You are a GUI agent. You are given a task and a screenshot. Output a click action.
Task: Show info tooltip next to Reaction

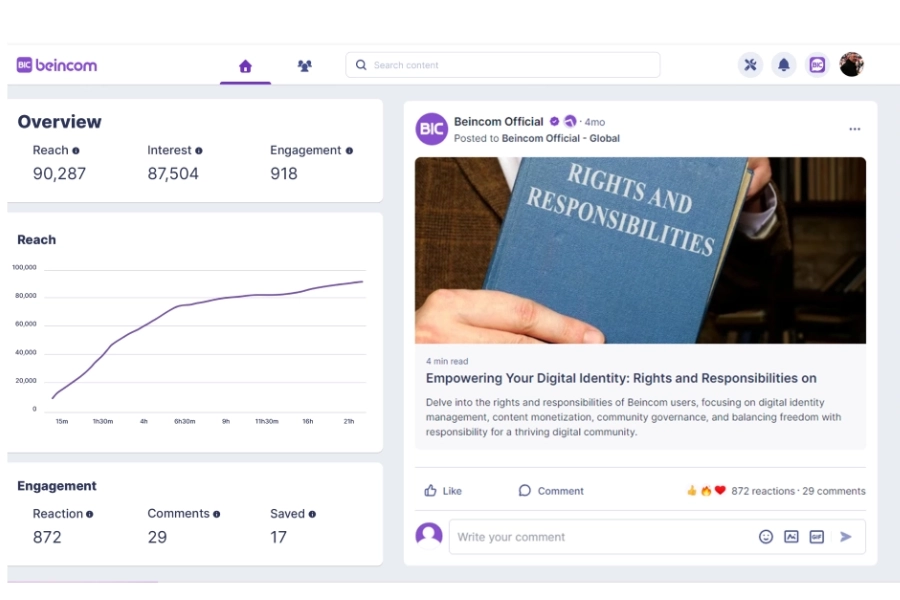(90, 514)
